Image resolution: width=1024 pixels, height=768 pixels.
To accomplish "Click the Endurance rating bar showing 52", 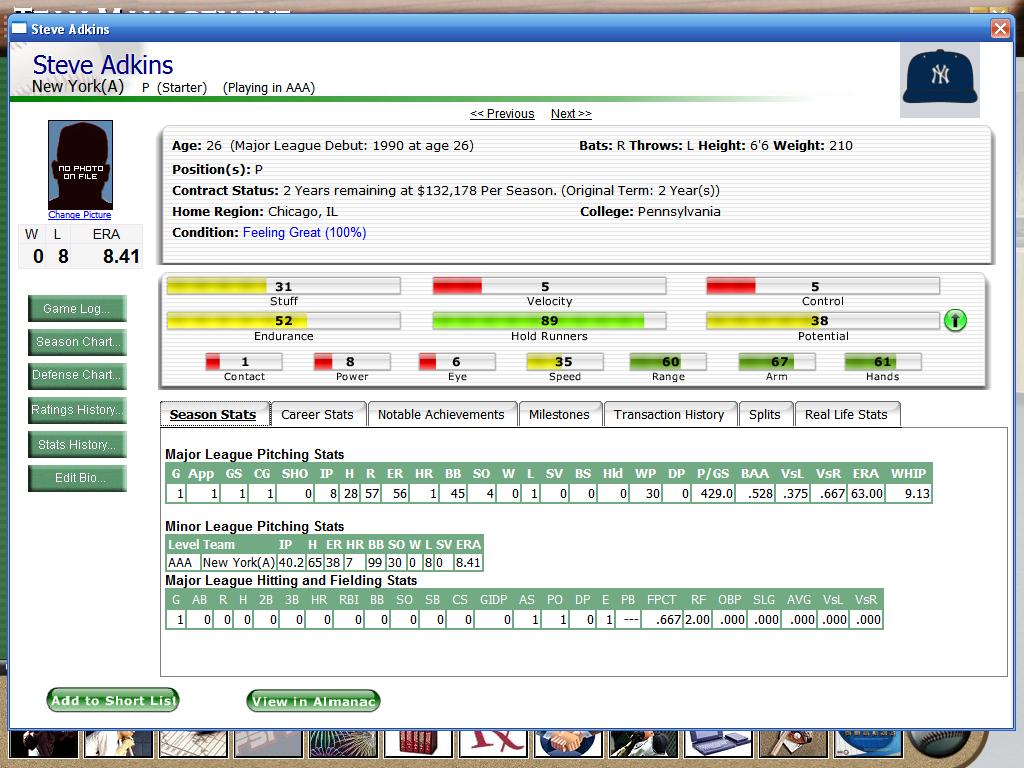I will 283,321.
